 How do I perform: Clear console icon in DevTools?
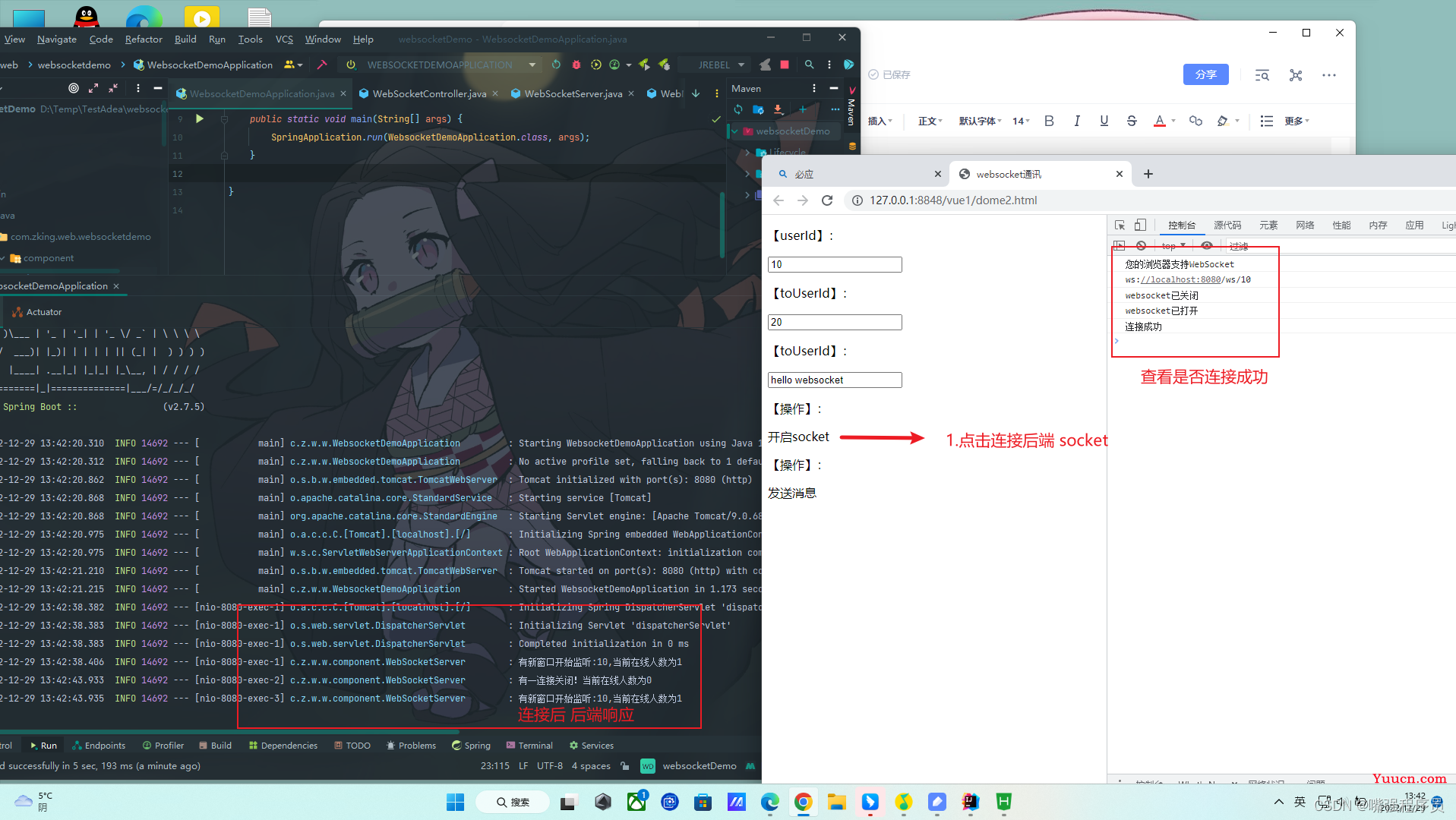[1141, 245]
